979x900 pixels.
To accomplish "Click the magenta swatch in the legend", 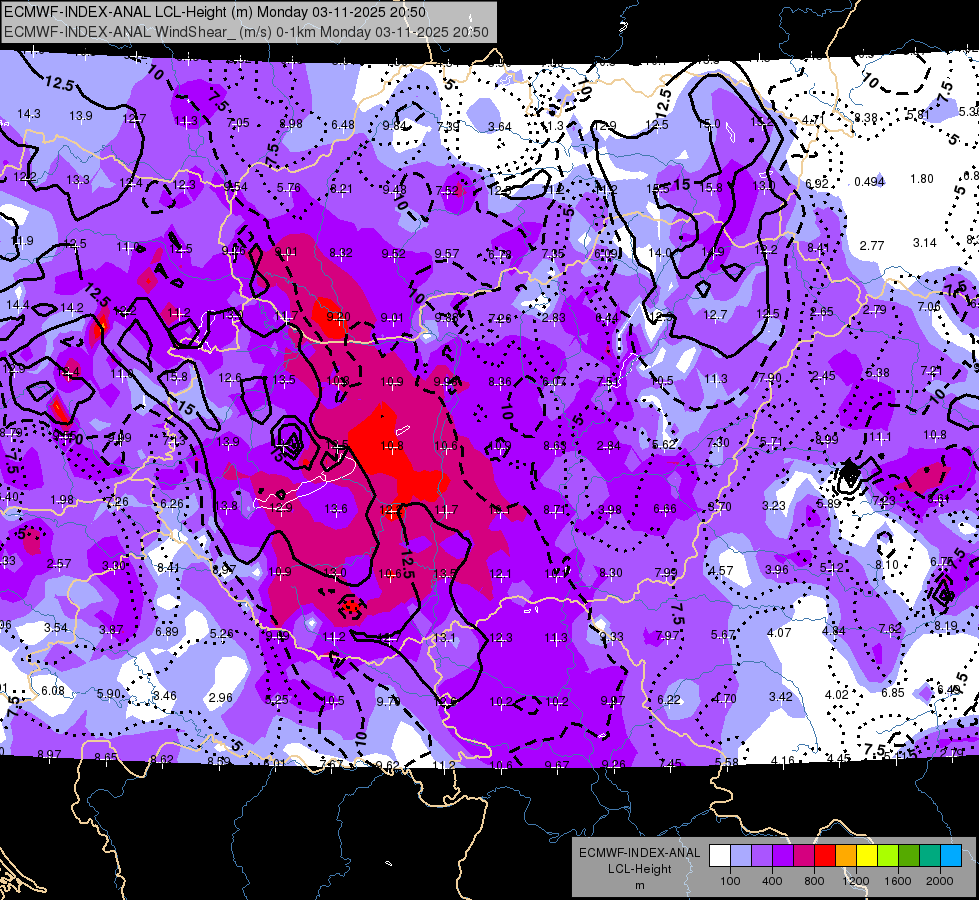I will pos(804,856).
